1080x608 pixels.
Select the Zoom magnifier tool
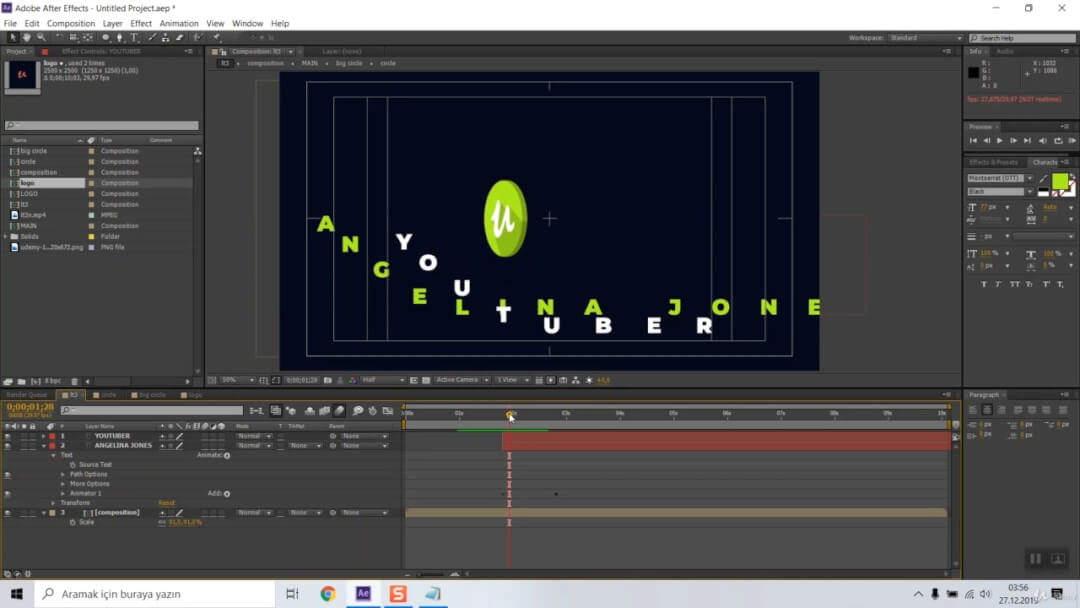coord(41,38)
